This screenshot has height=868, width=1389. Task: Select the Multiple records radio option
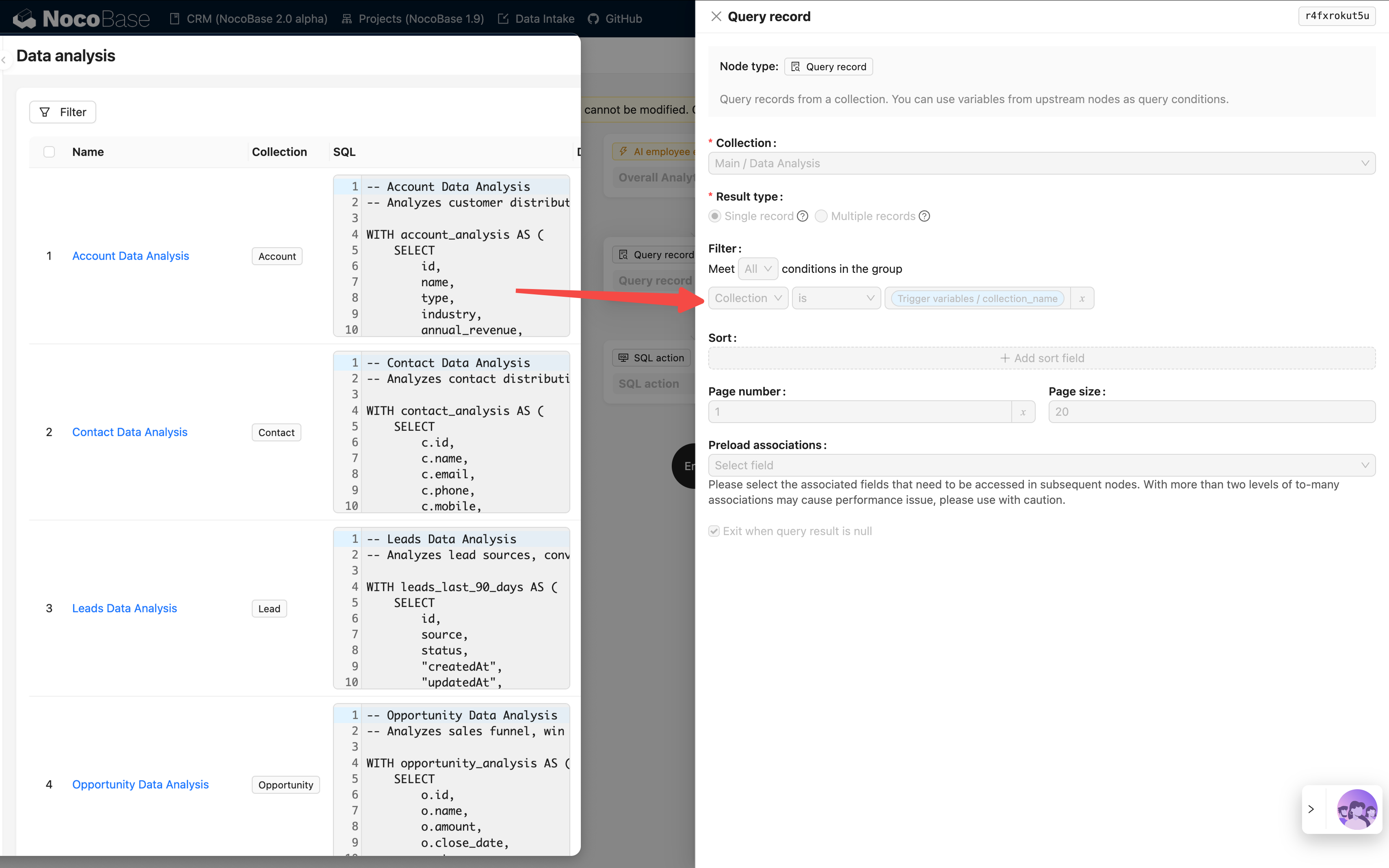(x=821, y=216)
